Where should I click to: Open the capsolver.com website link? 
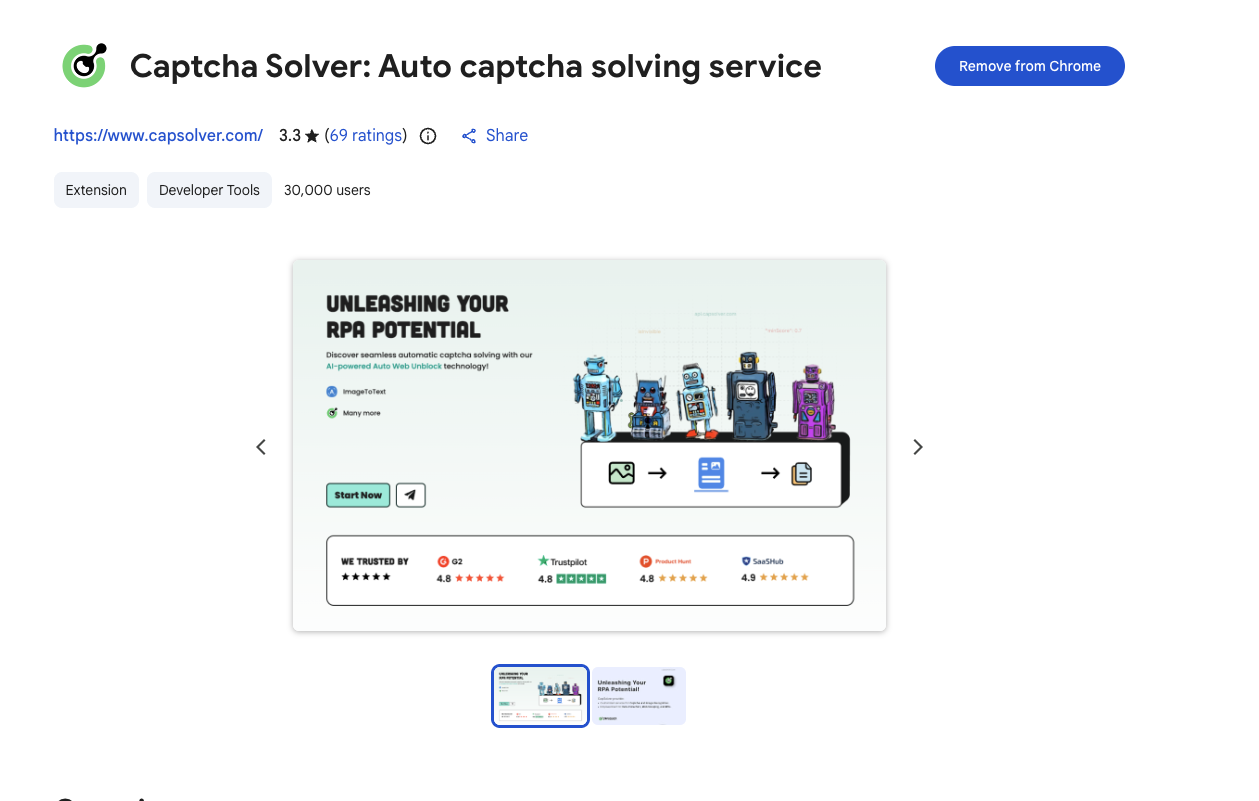[x=158, y=136]
